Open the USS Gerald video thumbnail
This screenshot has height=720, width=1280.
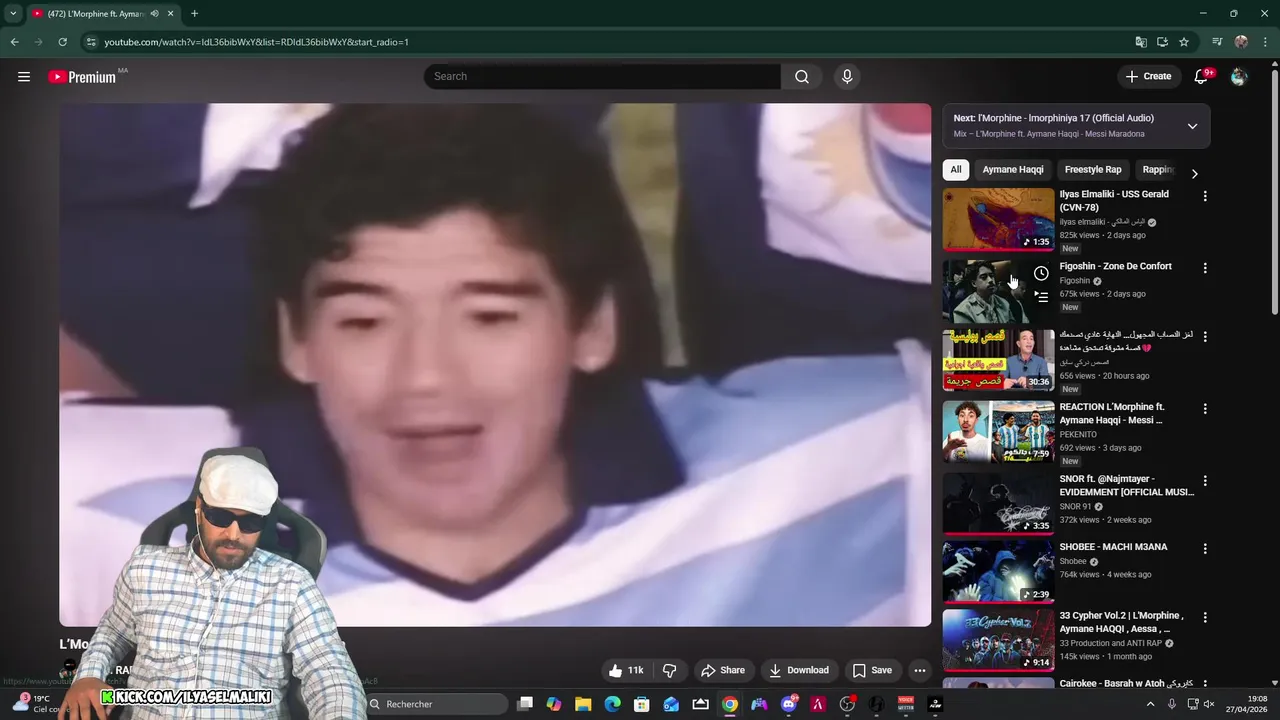tap(998, 219)
